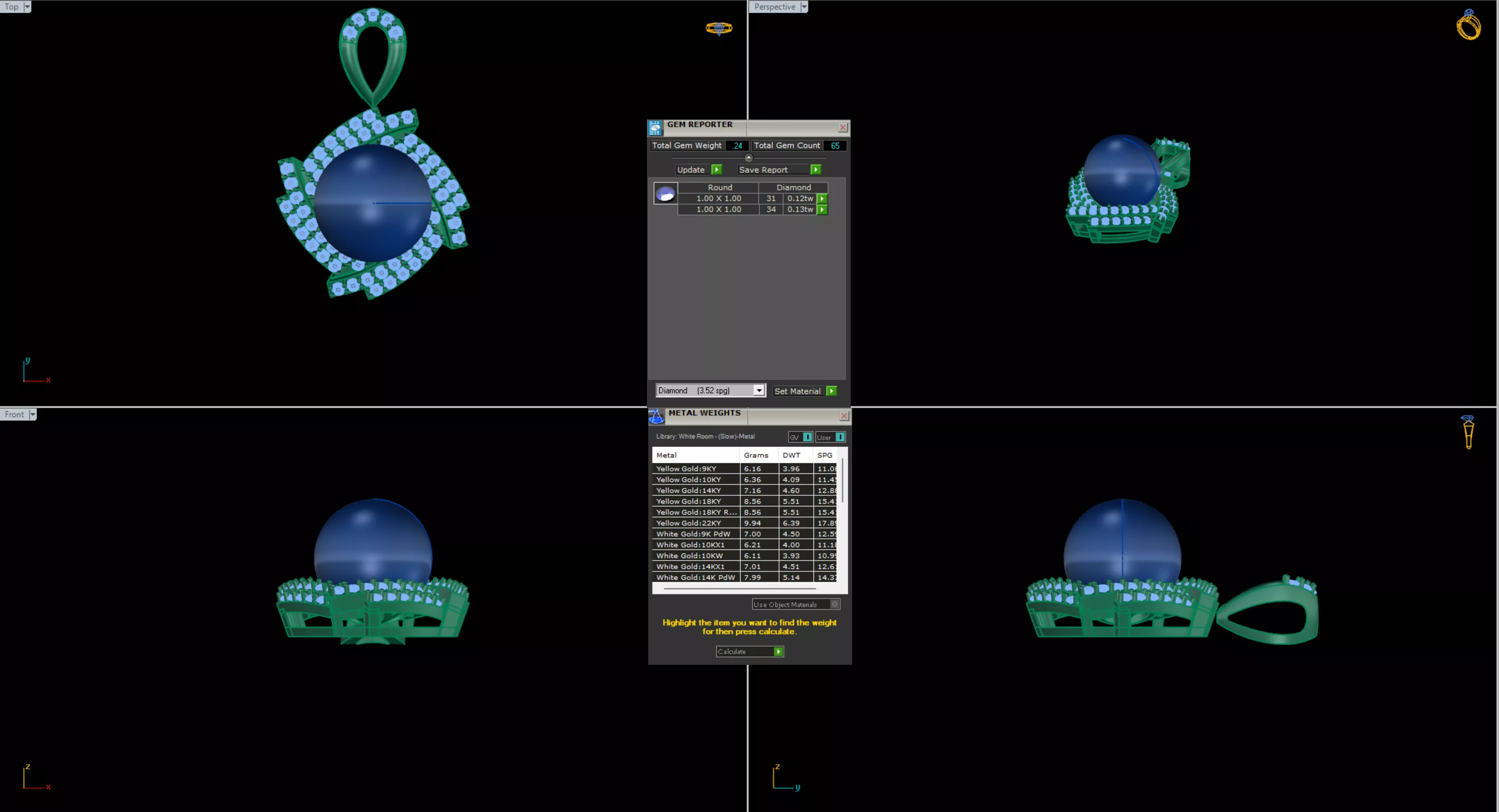Viewport: 1499px width, 812px height.
Task: Click the 9.94 grams cell for 22KY
Action: [759, 523]
